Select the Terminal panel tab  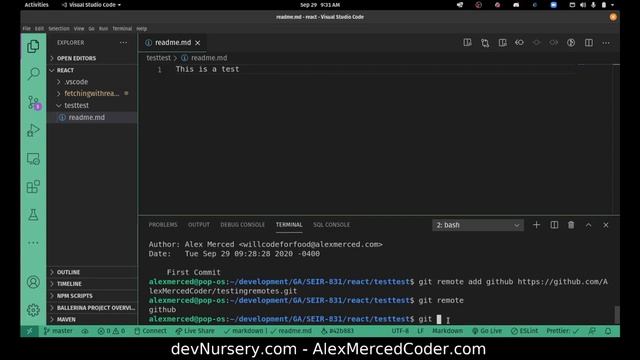pos(289,225)
